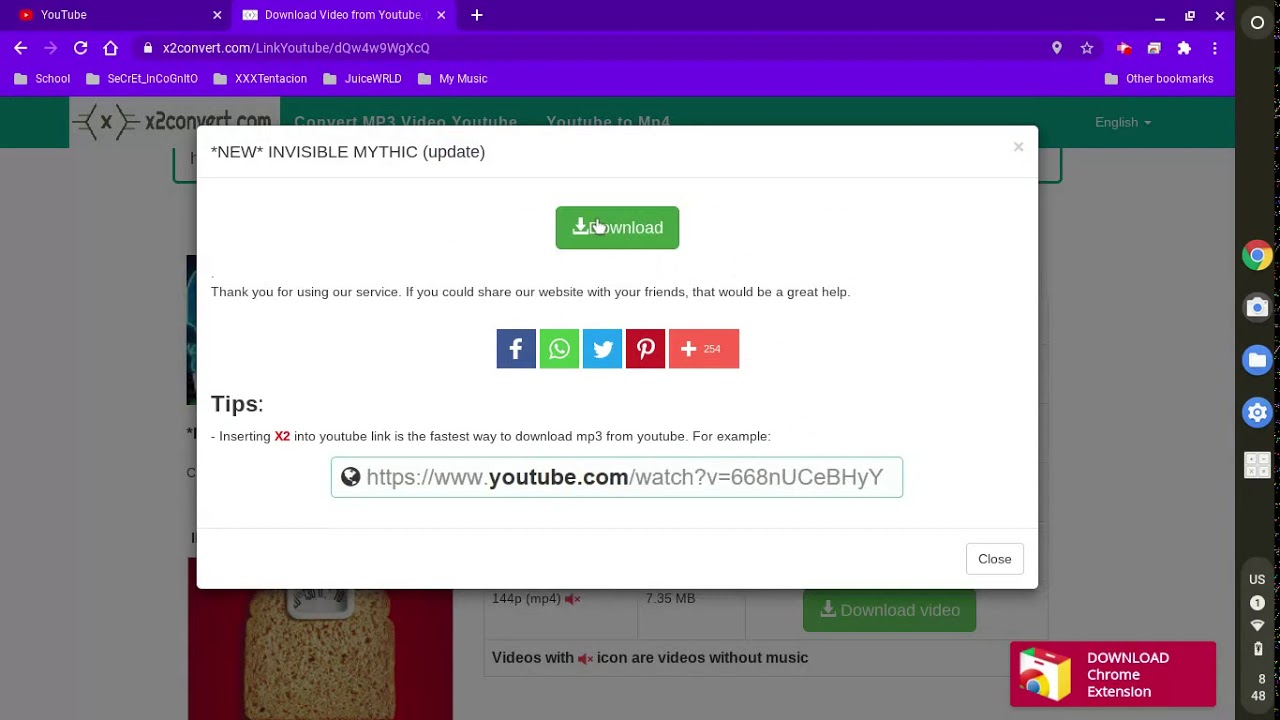Viewport: 1280px width, 720px height.
Task: Open the School bookmarks folder
Action: pos(42,79)
